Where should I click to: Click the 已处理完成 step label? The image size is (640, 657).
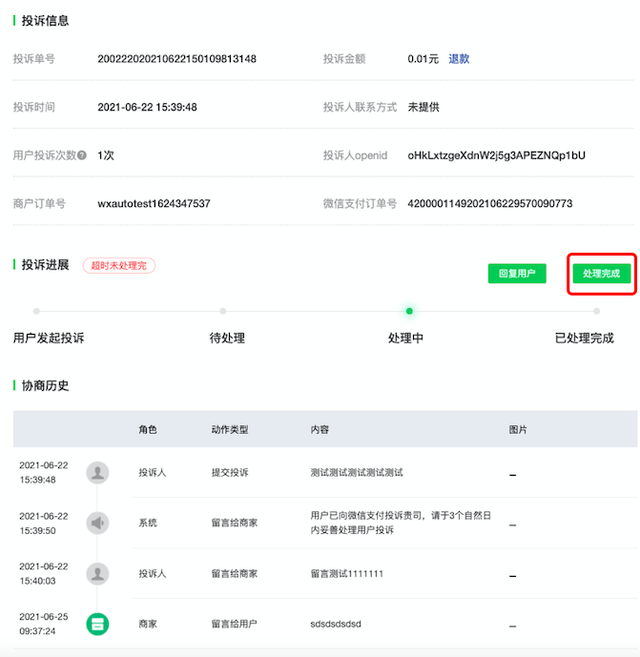[x=584, y=338]
